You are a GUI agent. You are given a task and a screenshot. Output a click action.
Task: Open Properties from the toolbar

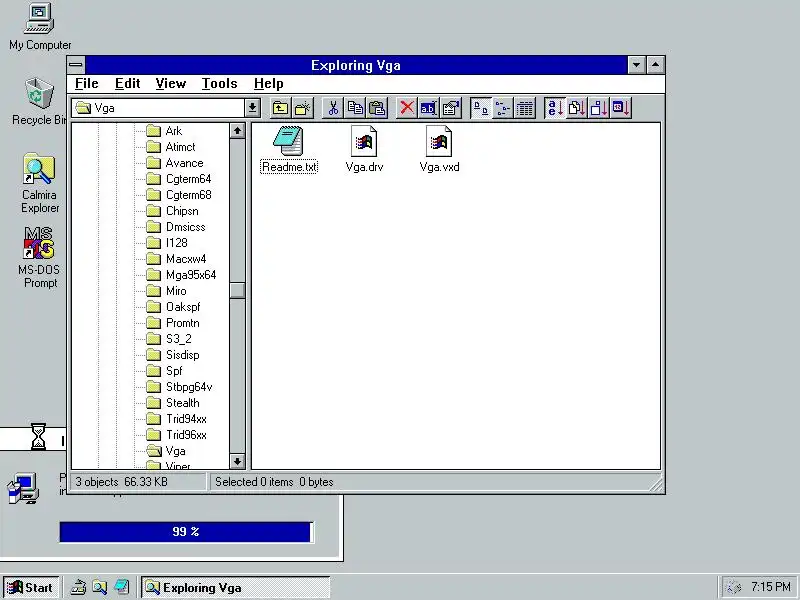[x=451, y=108]
